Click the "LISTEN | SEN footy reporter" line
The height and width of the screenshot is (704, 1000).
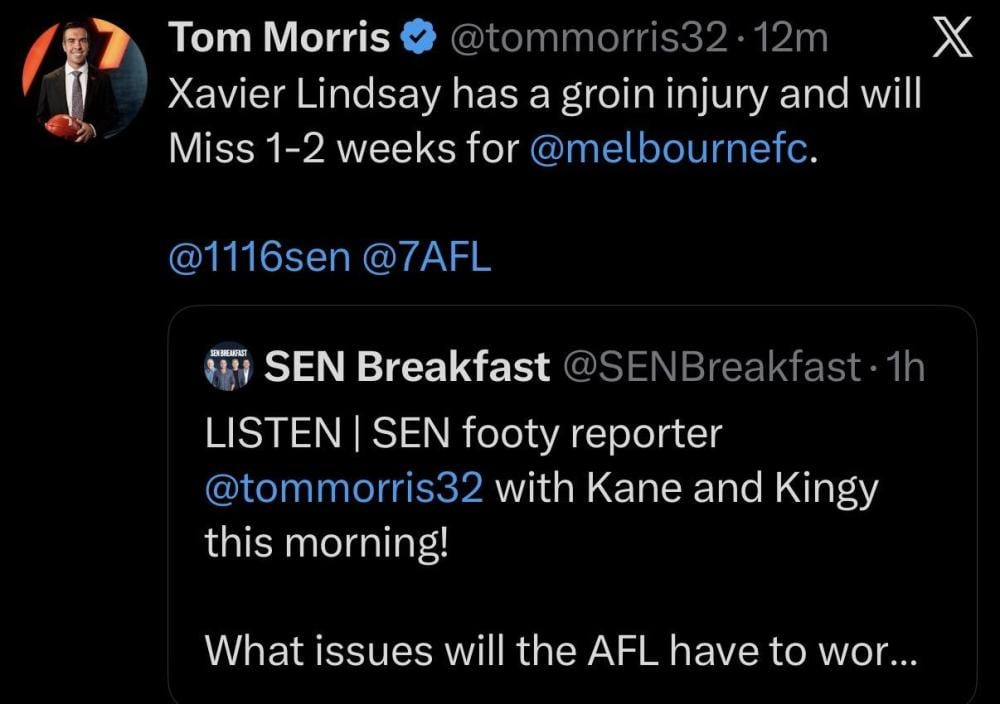point(462,434)
